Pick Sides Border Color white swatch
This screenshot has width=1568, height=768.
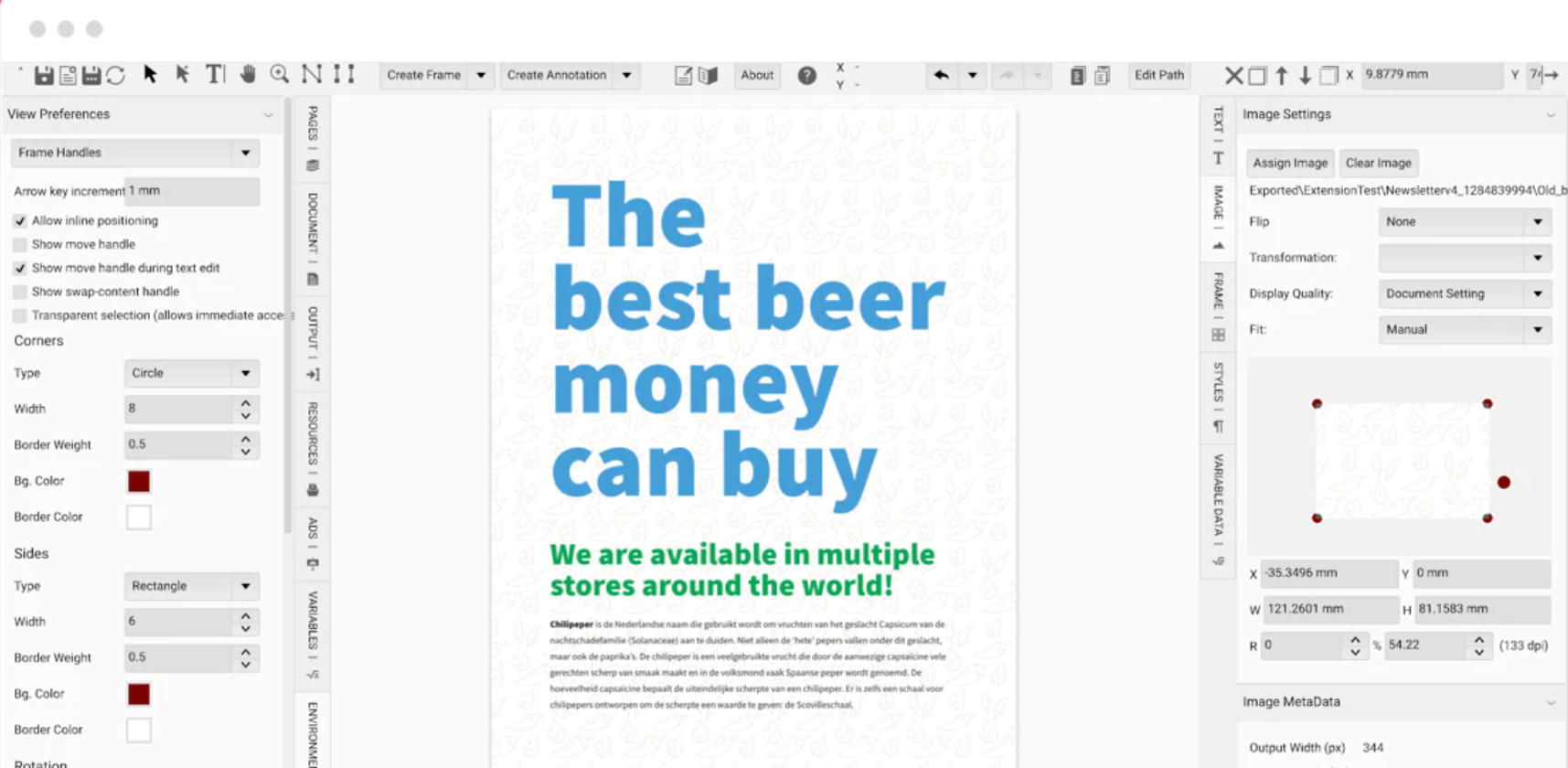[139, 730]
